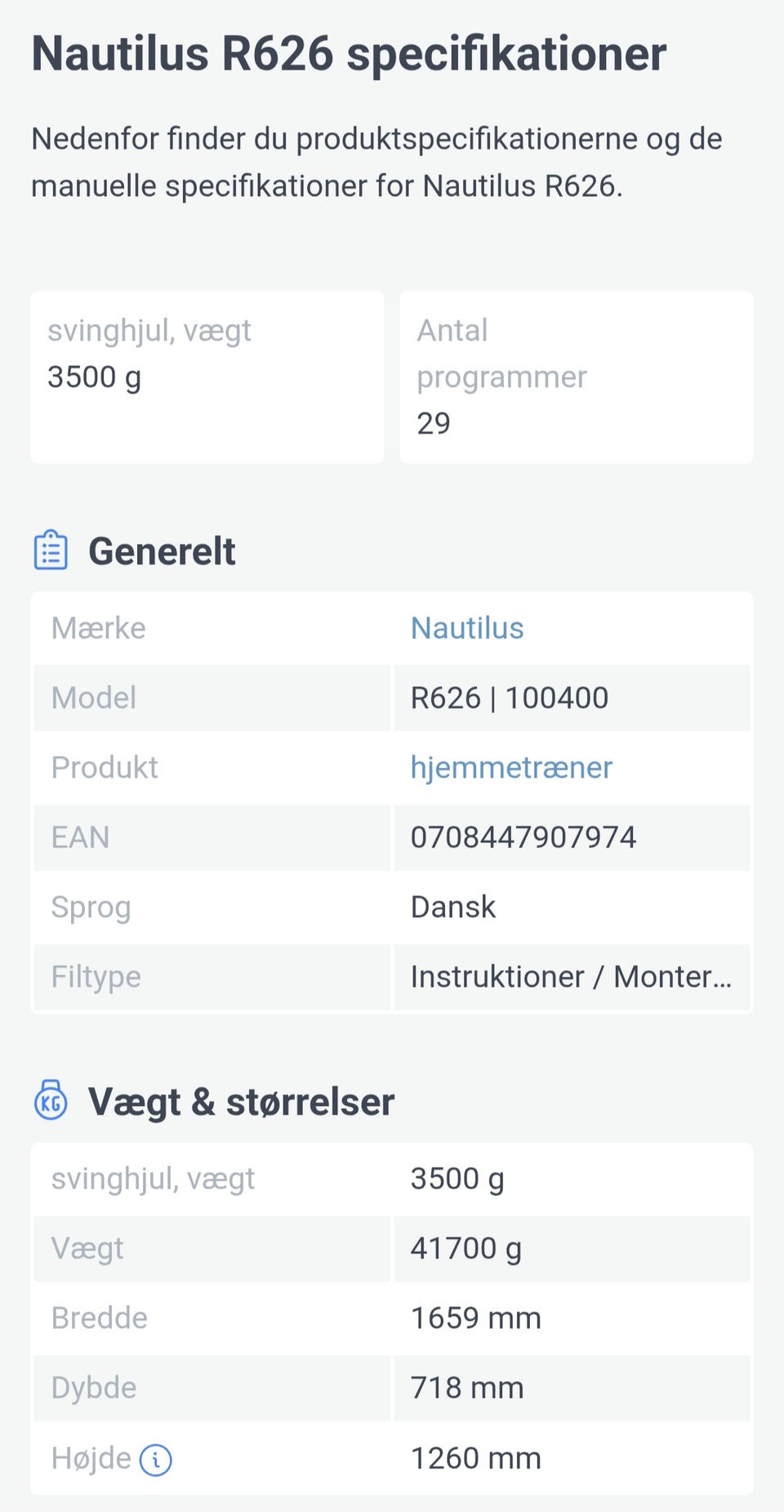Select the Antal programmer card
The width and height of the screenshot is (784, 1512).
(577, 377)
